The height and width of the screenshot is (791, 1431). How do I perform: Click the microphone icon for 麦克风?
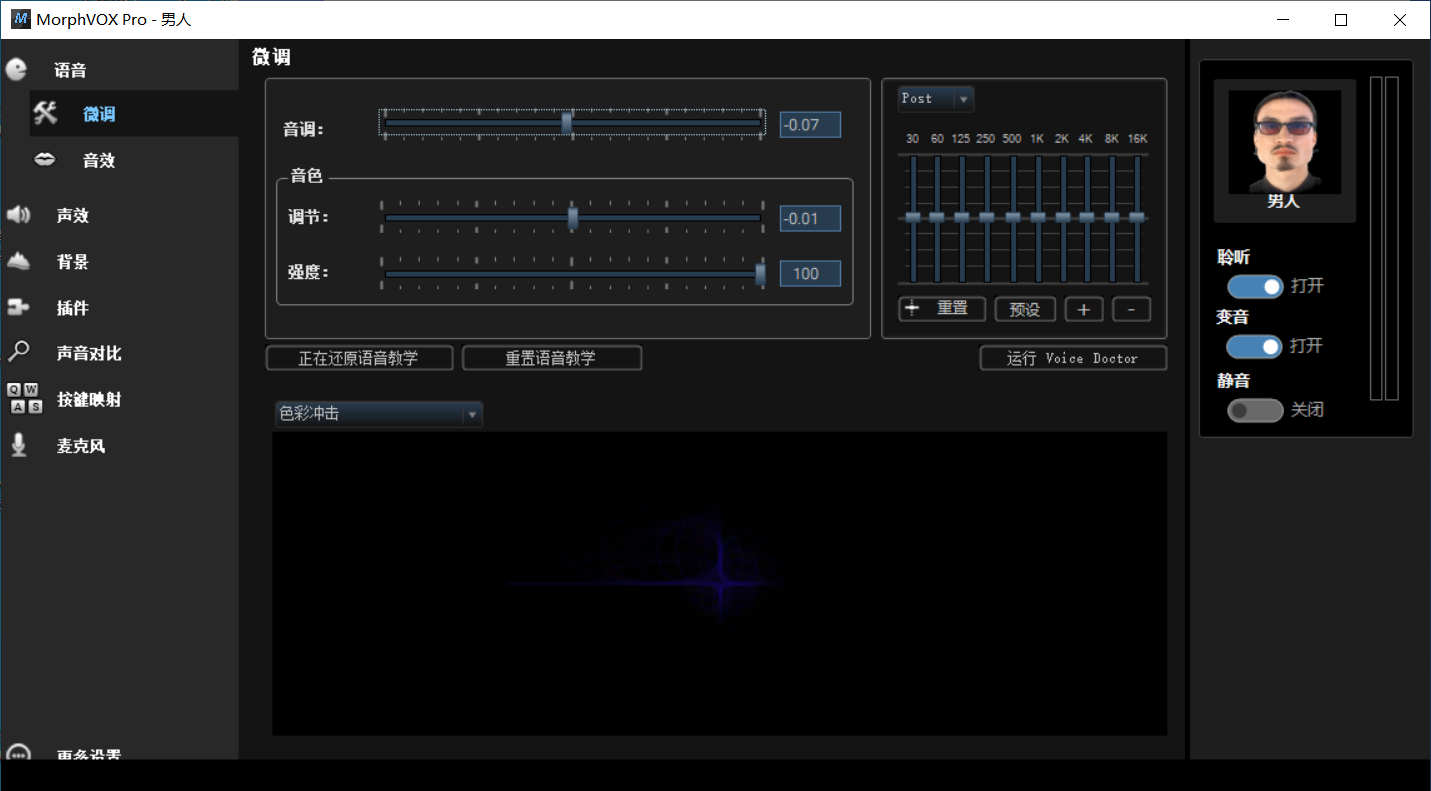19,445
